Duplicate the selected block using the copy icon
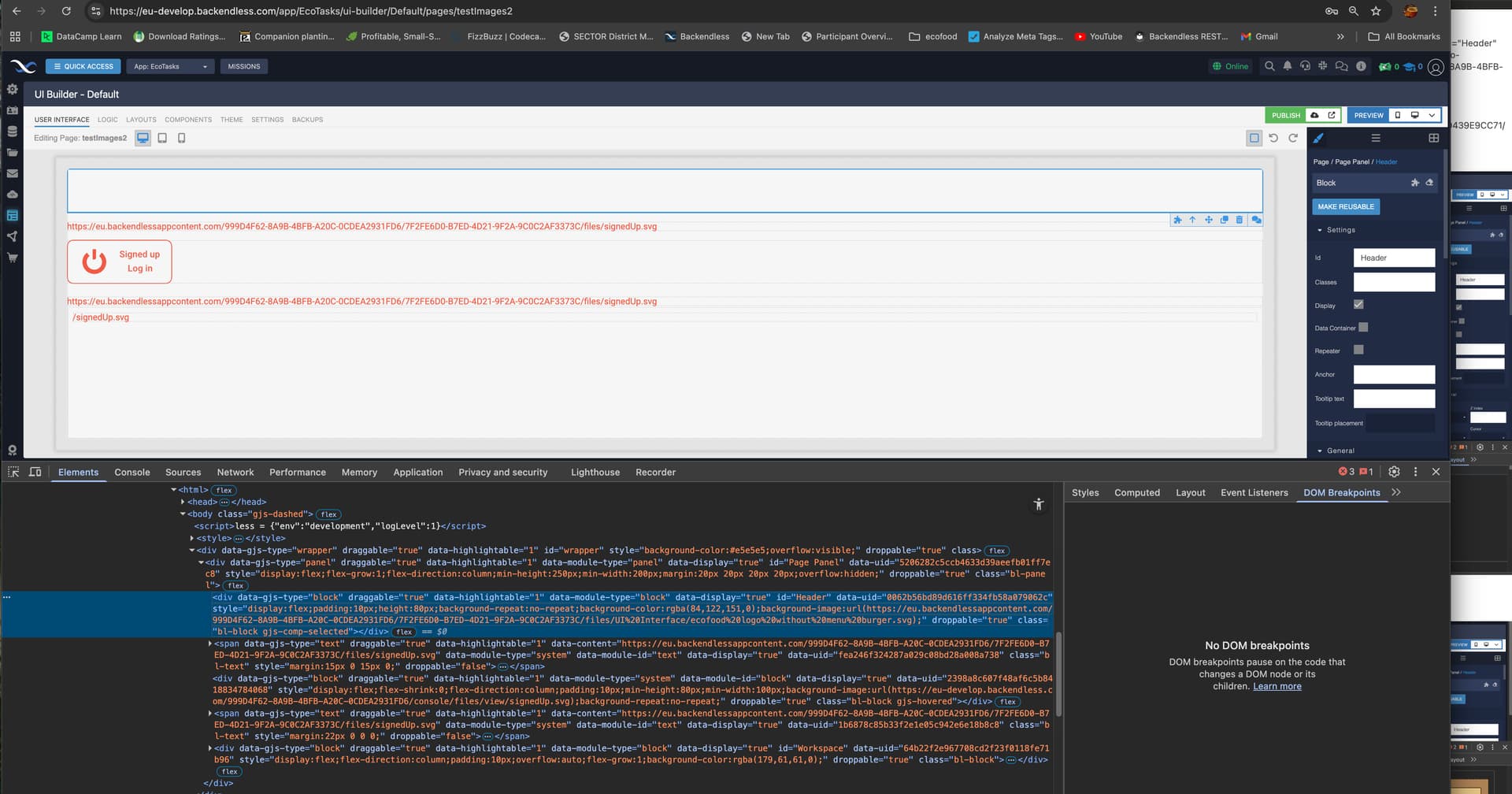 click(x=1224, y=220)
